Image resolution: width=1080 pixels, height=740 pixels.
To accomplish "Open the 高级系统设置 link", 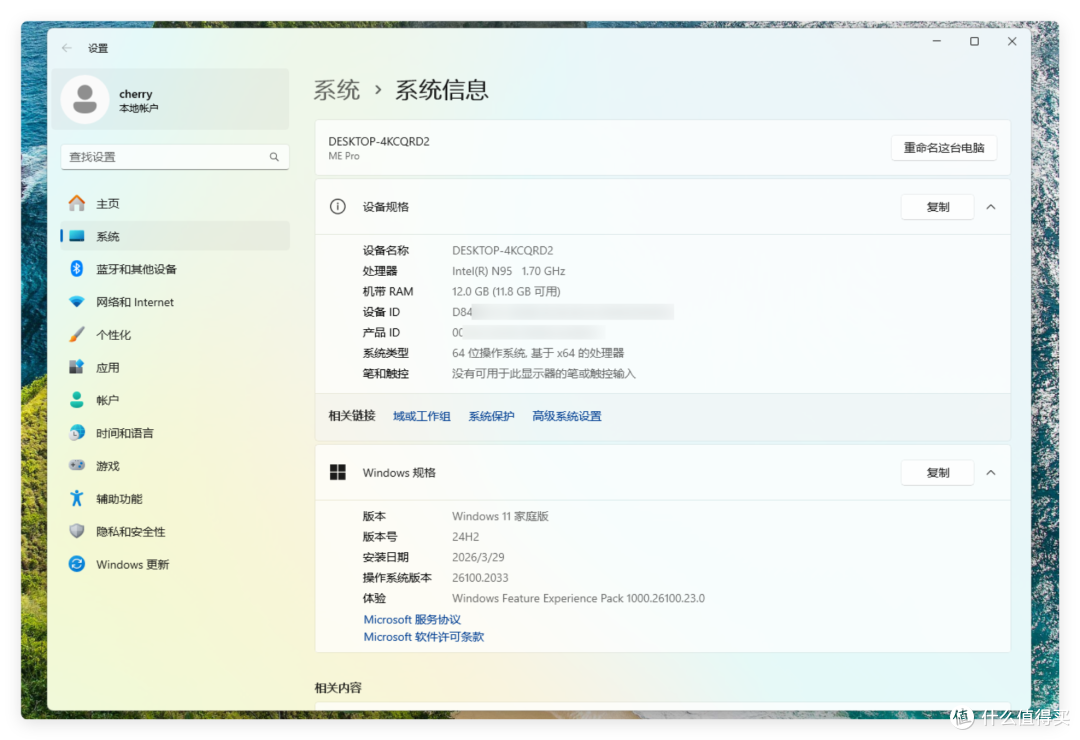I will coord(567,416).
